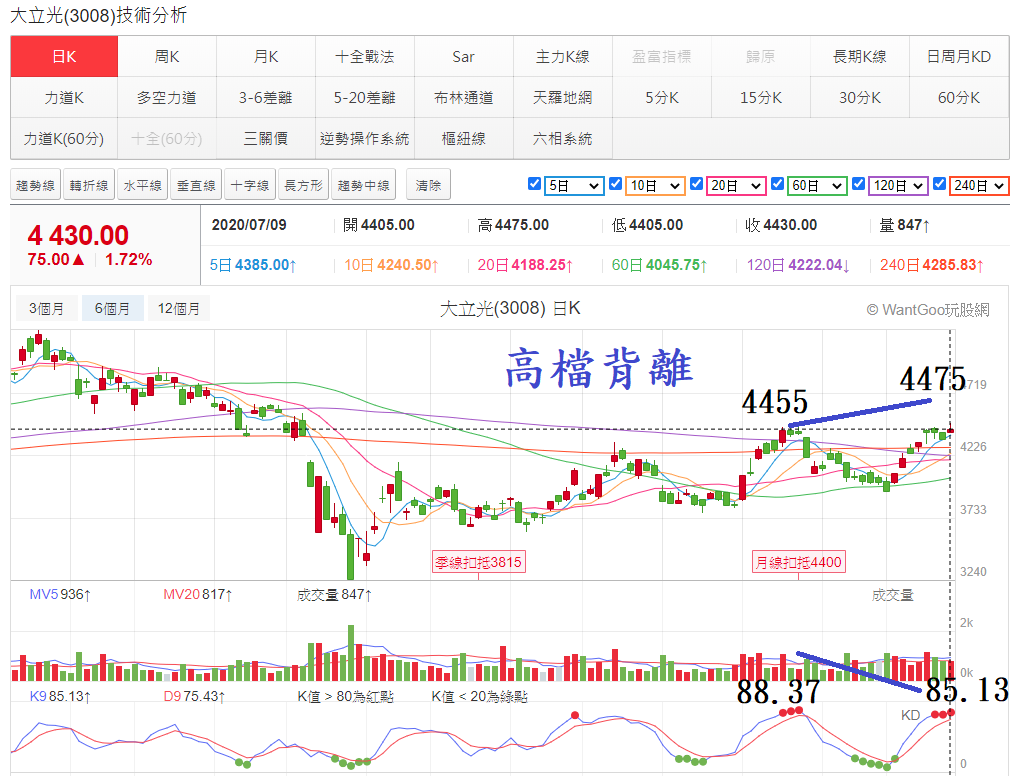Open the 逆勢操作系統 tab
The height and width of the screenshot is (776, 1017).
pyautogui.click(x=365, y=138)
